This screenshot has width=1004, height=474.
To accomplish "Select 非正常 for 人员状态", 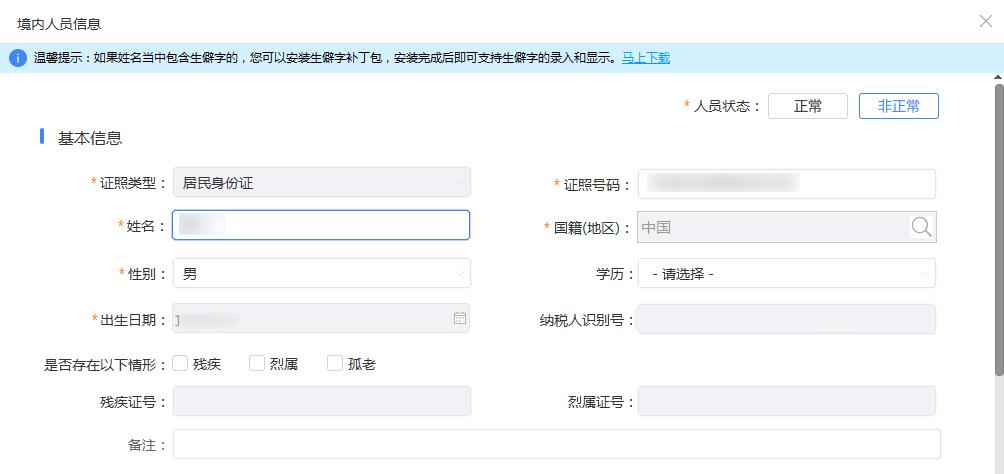I will point(898,106).
